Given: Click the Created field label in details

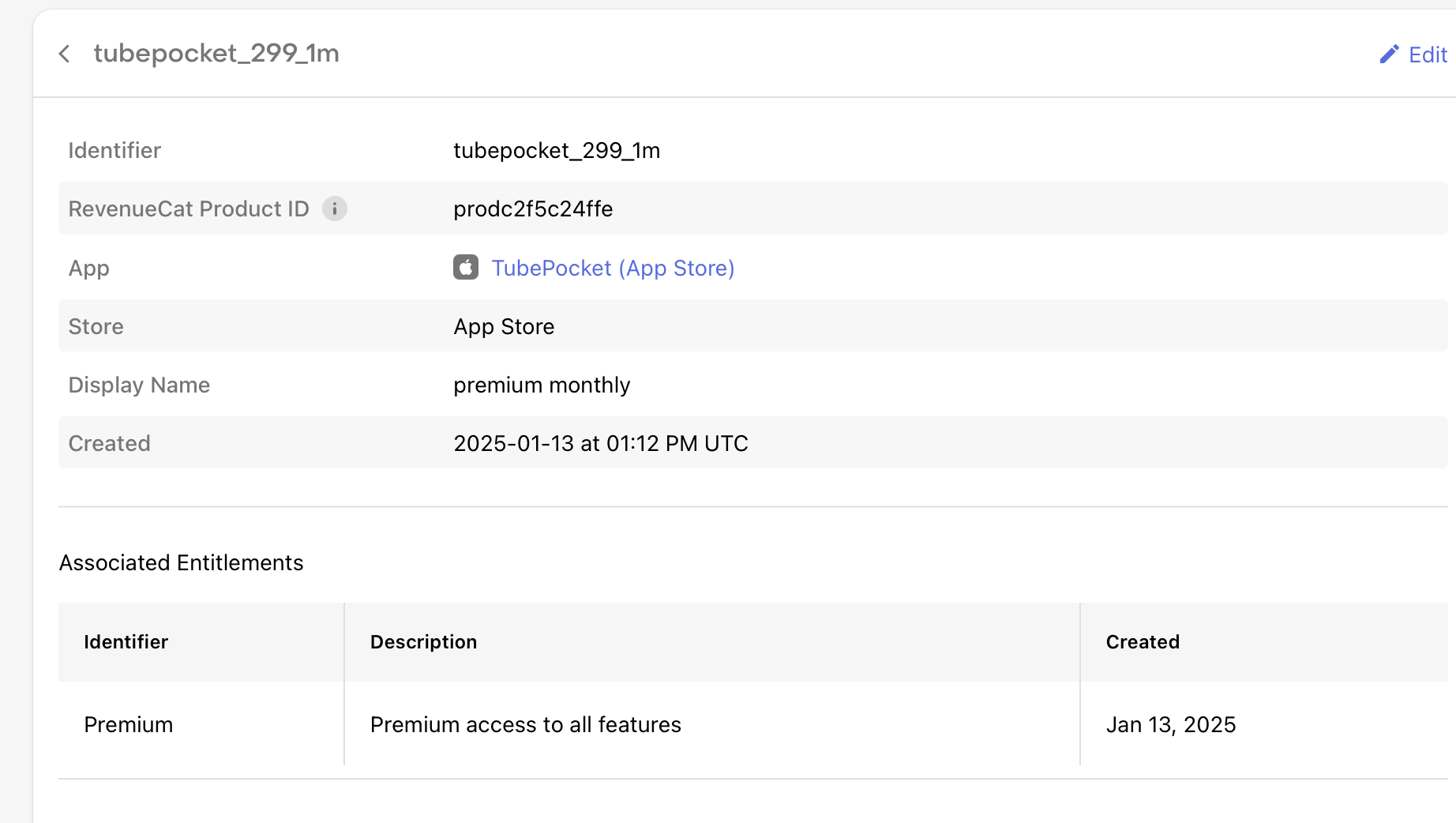Looking at the screenshot, I should click(110, 443).
